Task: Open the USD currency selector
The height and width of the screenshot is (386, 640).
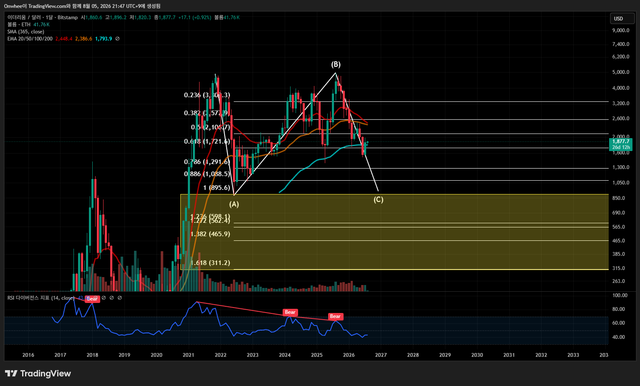Action: 622,18
